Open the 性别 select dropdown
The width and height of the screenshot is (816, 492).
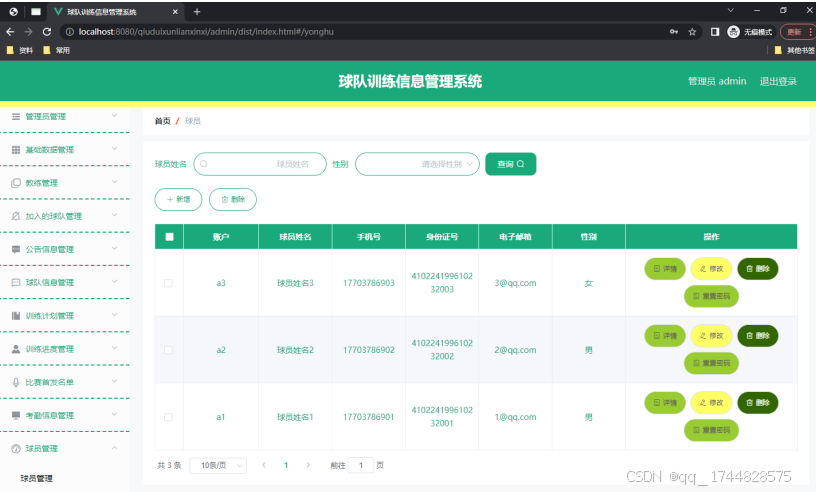coord(417,164)
